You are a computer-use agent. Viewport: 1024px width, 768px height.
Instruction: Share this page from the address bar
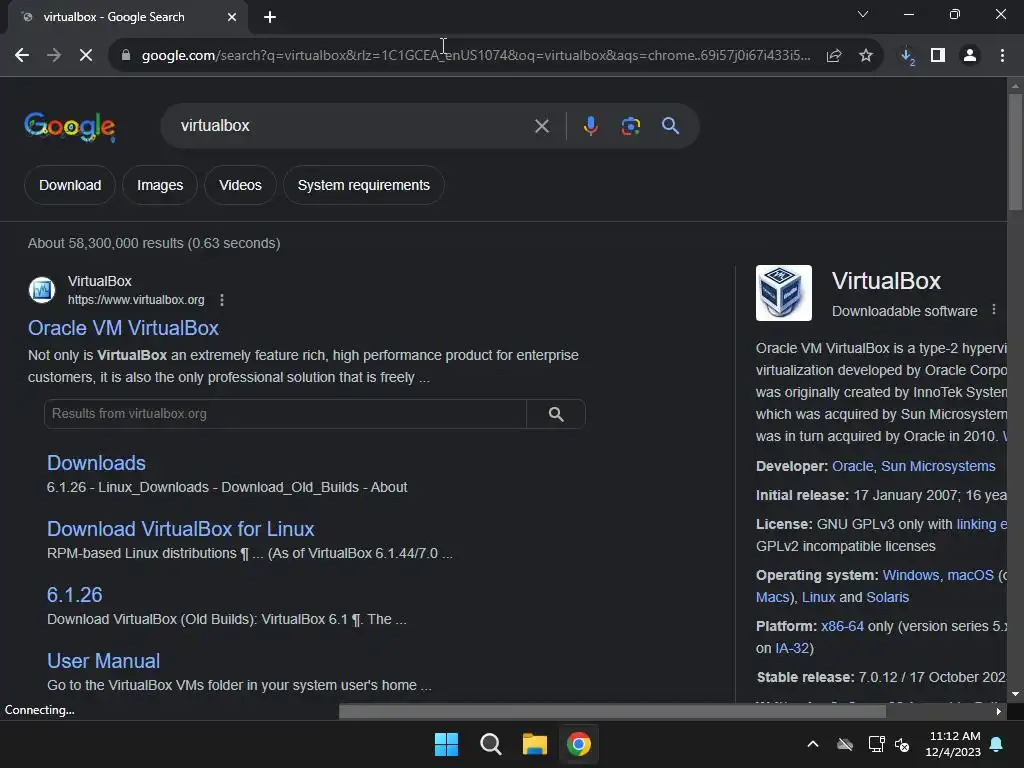click(834, 56)
